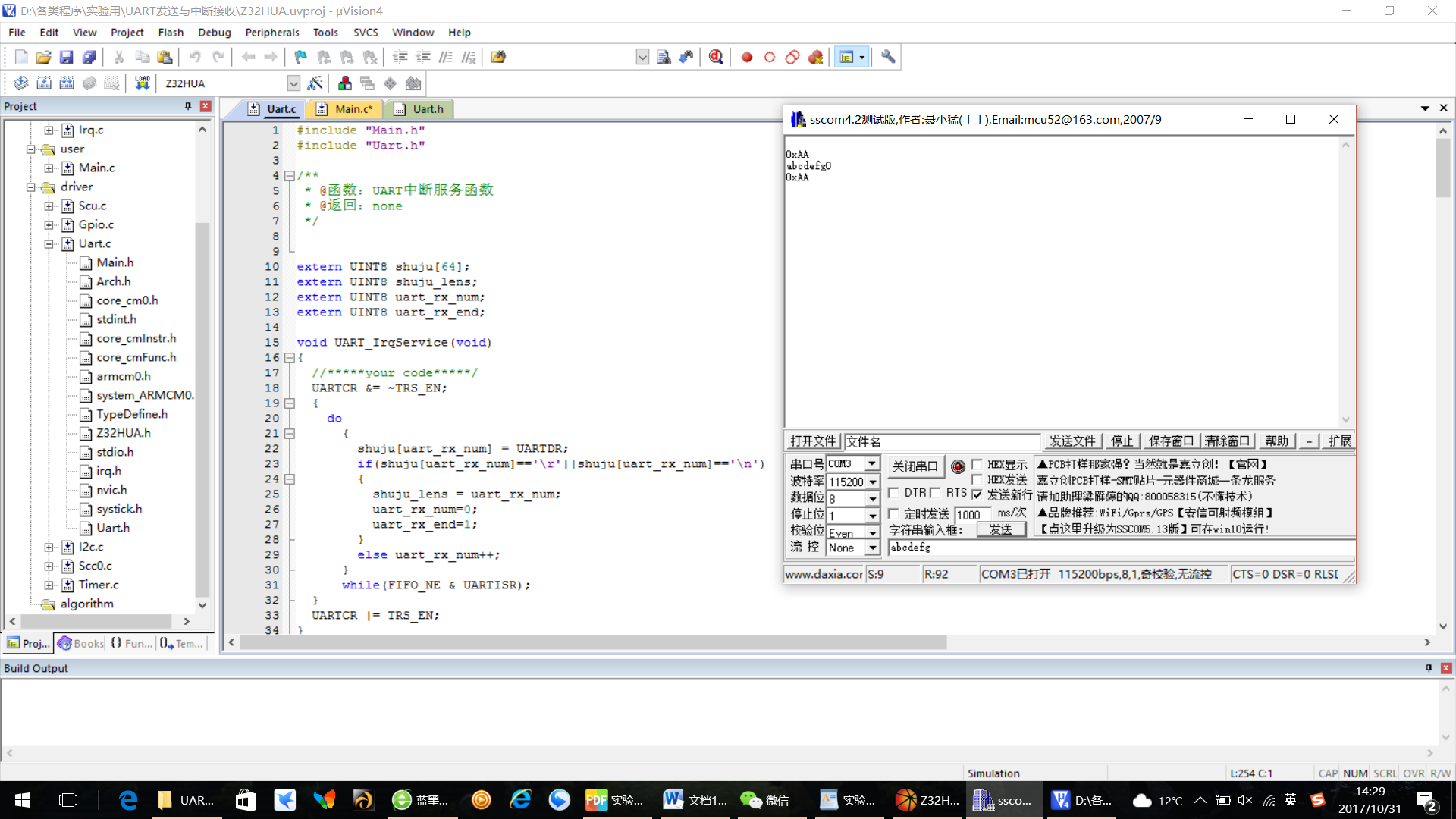This screenshot has width=1456, height=819.
Task: Open the 停止位 stop bits dropdown
Action: click(872, 516)
